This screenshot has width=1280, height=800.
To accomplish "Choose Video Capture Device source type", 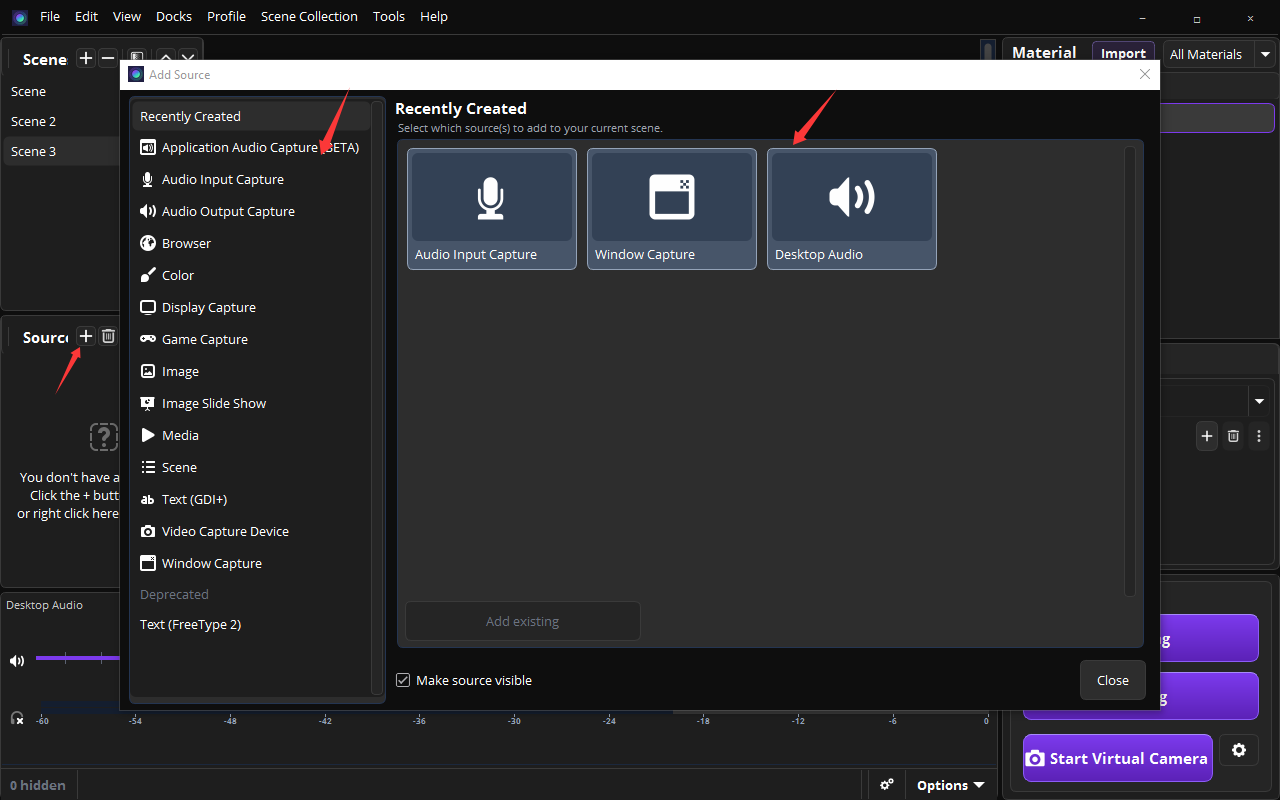I will [250, 531].
